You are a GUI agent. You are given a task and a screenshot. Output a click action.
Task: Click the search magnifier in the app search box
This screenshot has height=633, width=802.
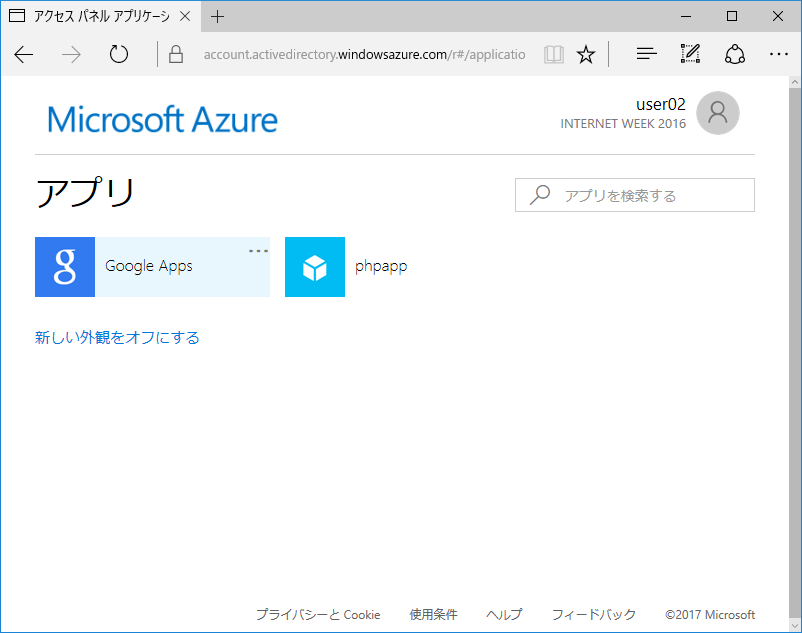[539, 194]
